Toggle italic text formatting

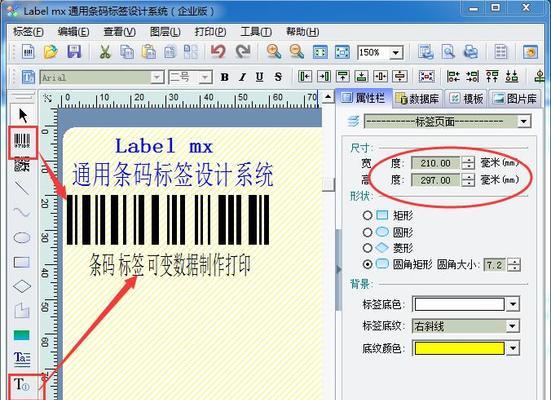coord(242,77)
